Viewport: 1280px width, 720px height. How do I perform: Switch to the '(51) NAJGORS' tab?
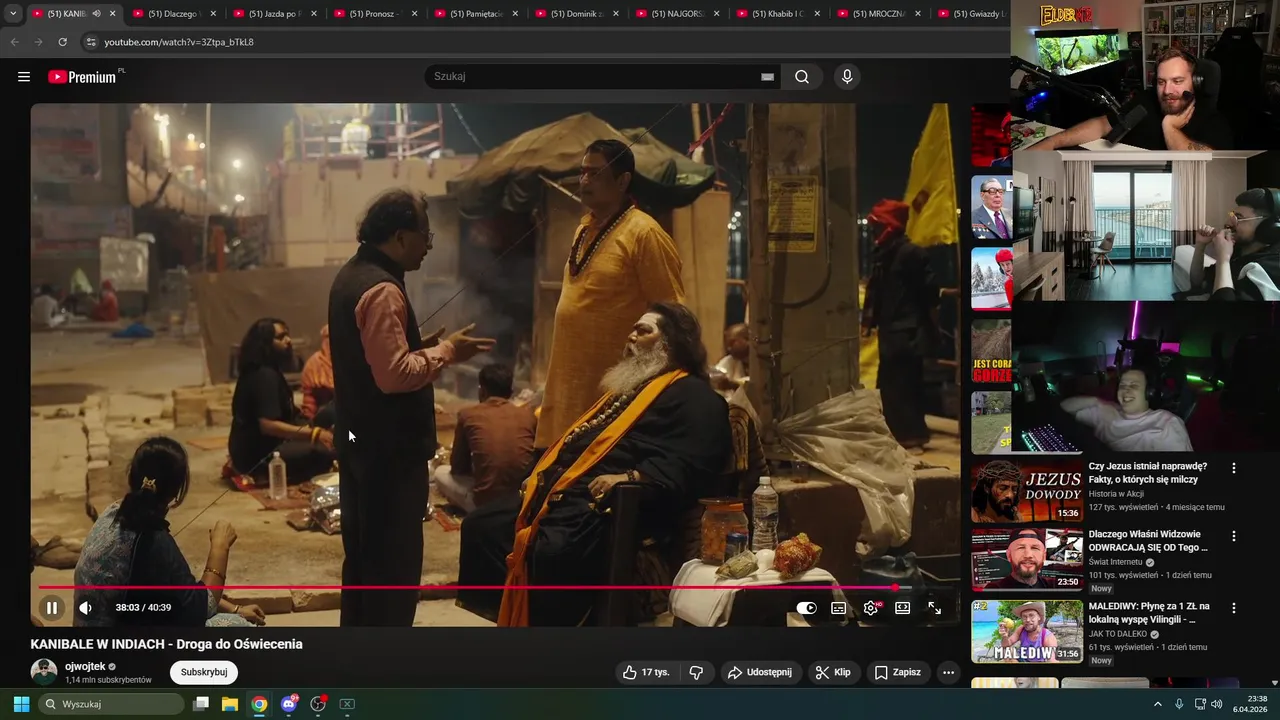[677, 14]
